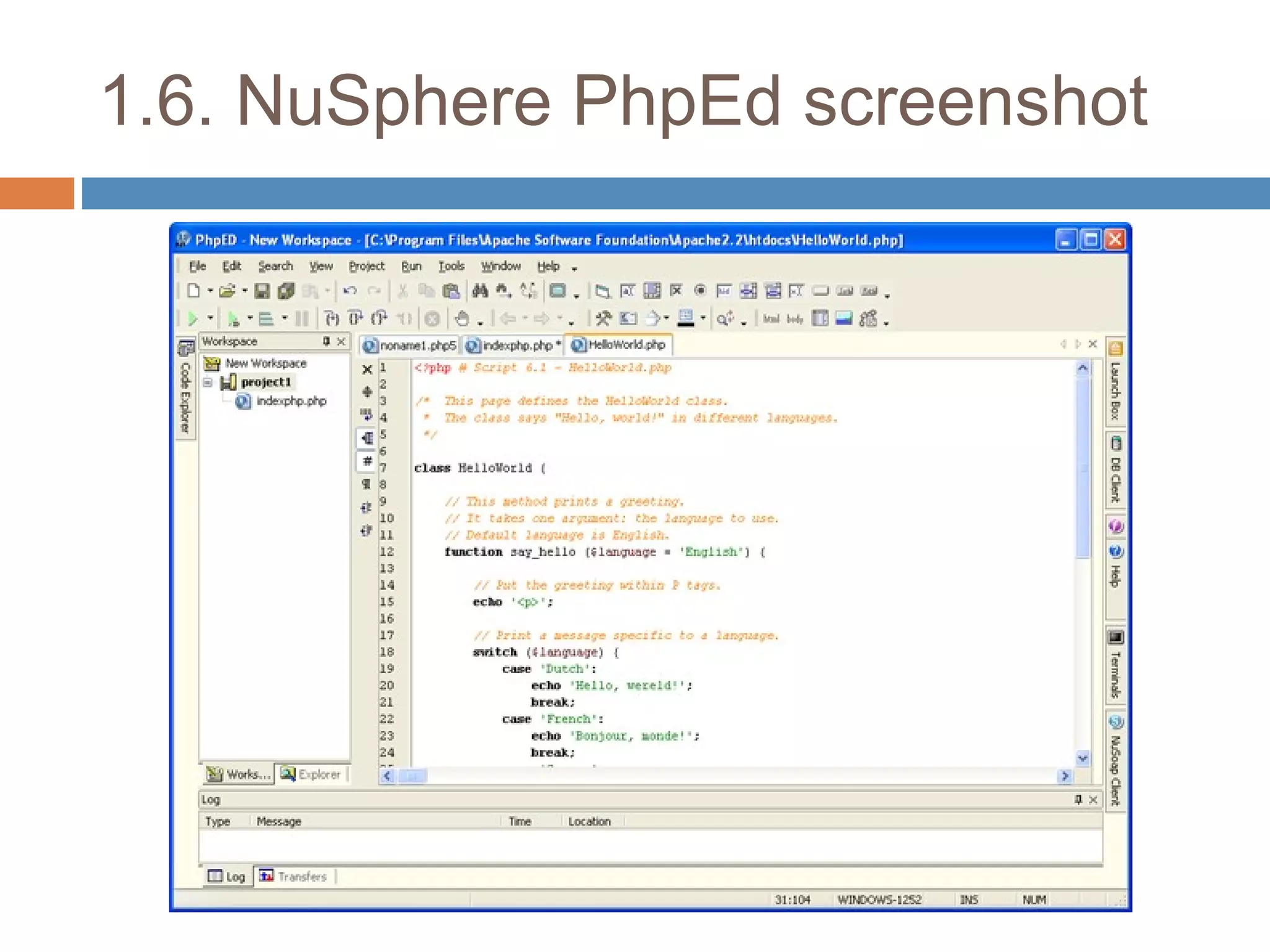Click the Save All toolbar icon
This screenshot has width=1270, height=952.
pyautogui.click(x=286, y=291)
